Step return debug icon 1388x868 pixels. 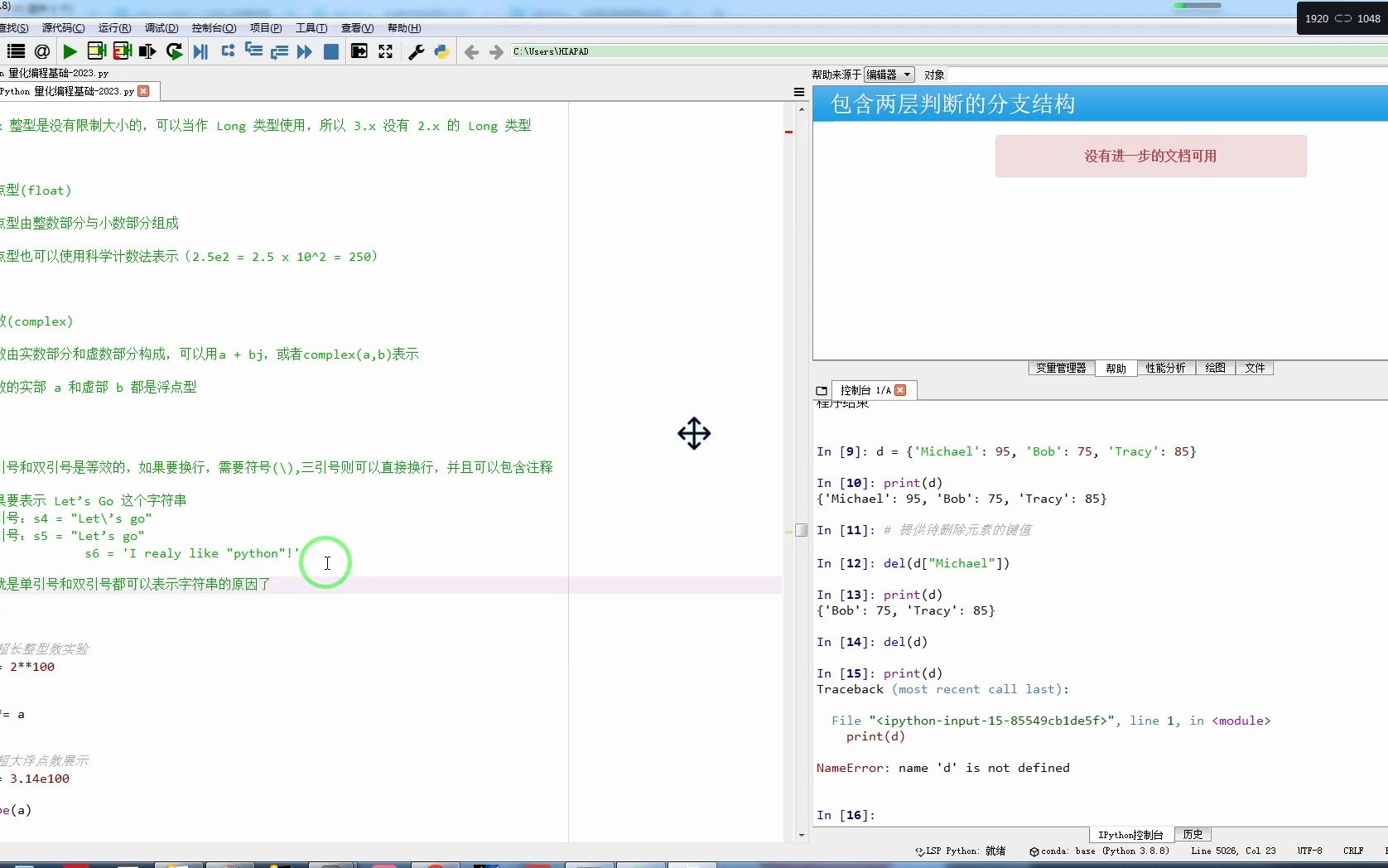(279, 51)
